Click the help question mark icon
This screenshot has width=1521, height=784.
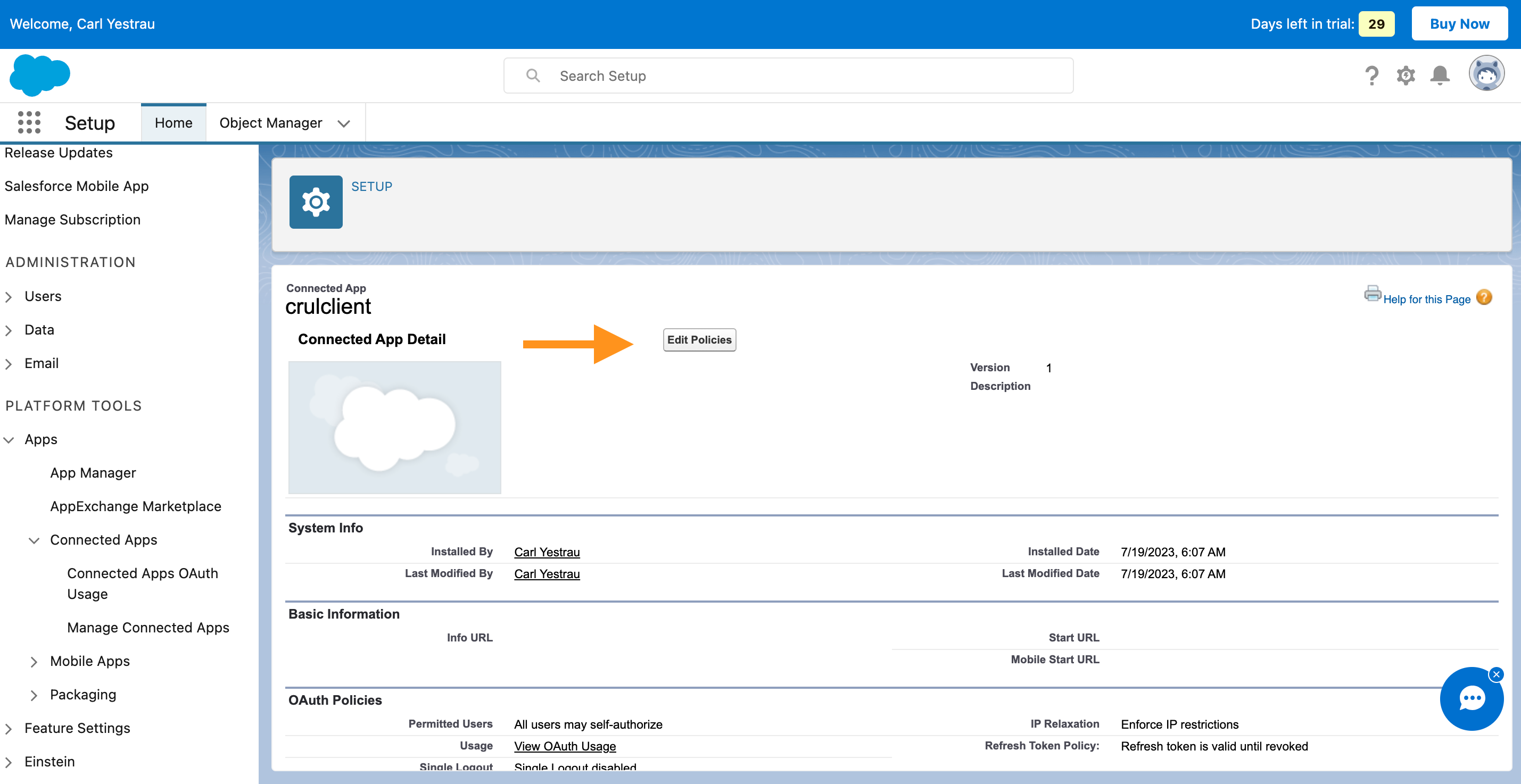click(1370, 76)
